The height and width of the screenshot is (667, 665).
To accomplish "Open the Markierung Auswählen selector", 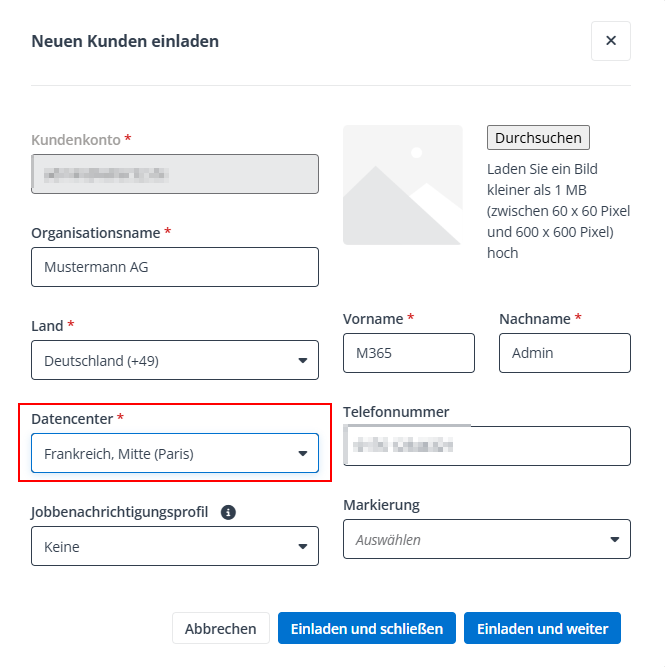I will pyautogui.click(x=475, y=539).
